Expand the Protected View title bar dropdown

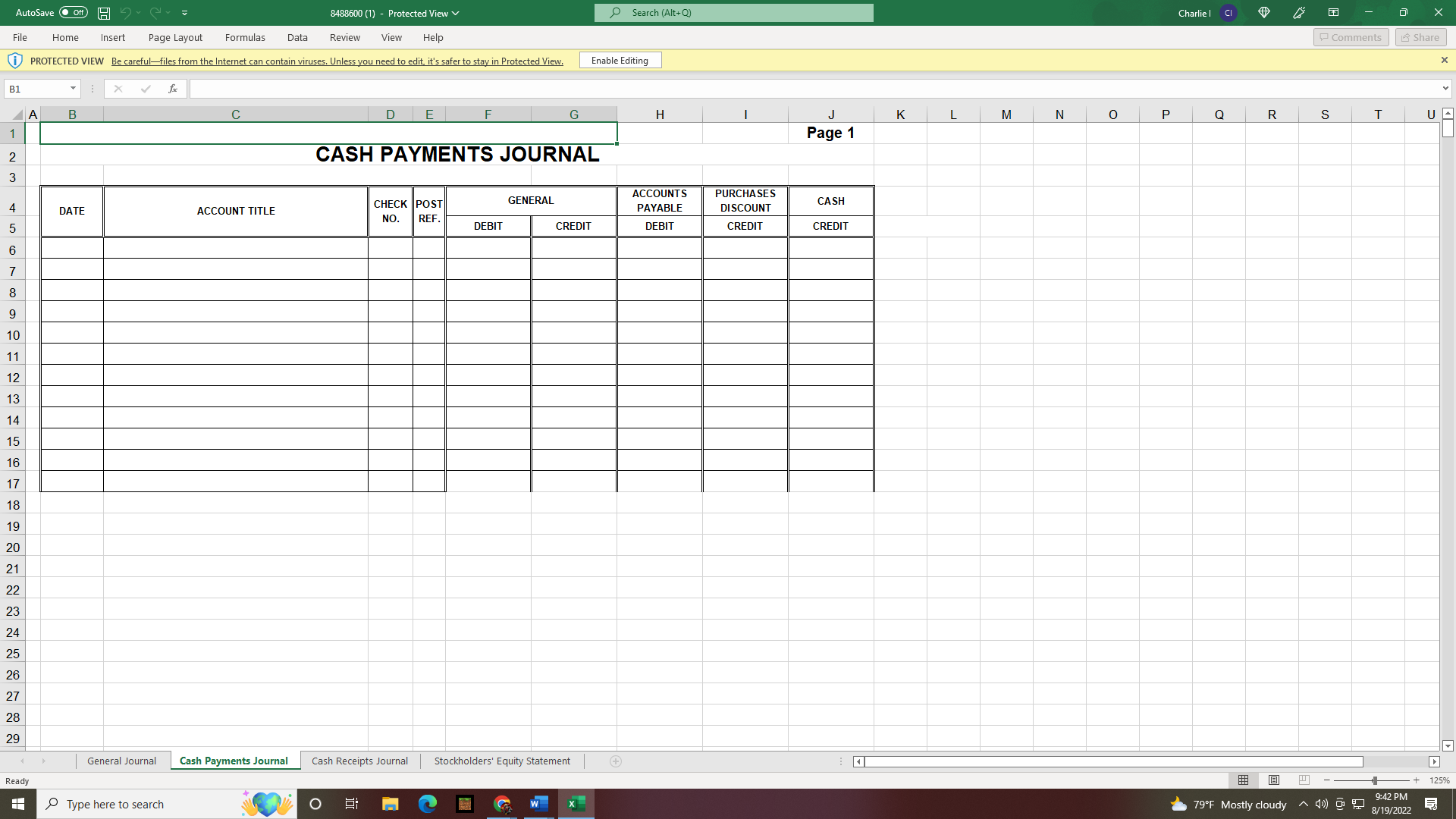[455, 13]
